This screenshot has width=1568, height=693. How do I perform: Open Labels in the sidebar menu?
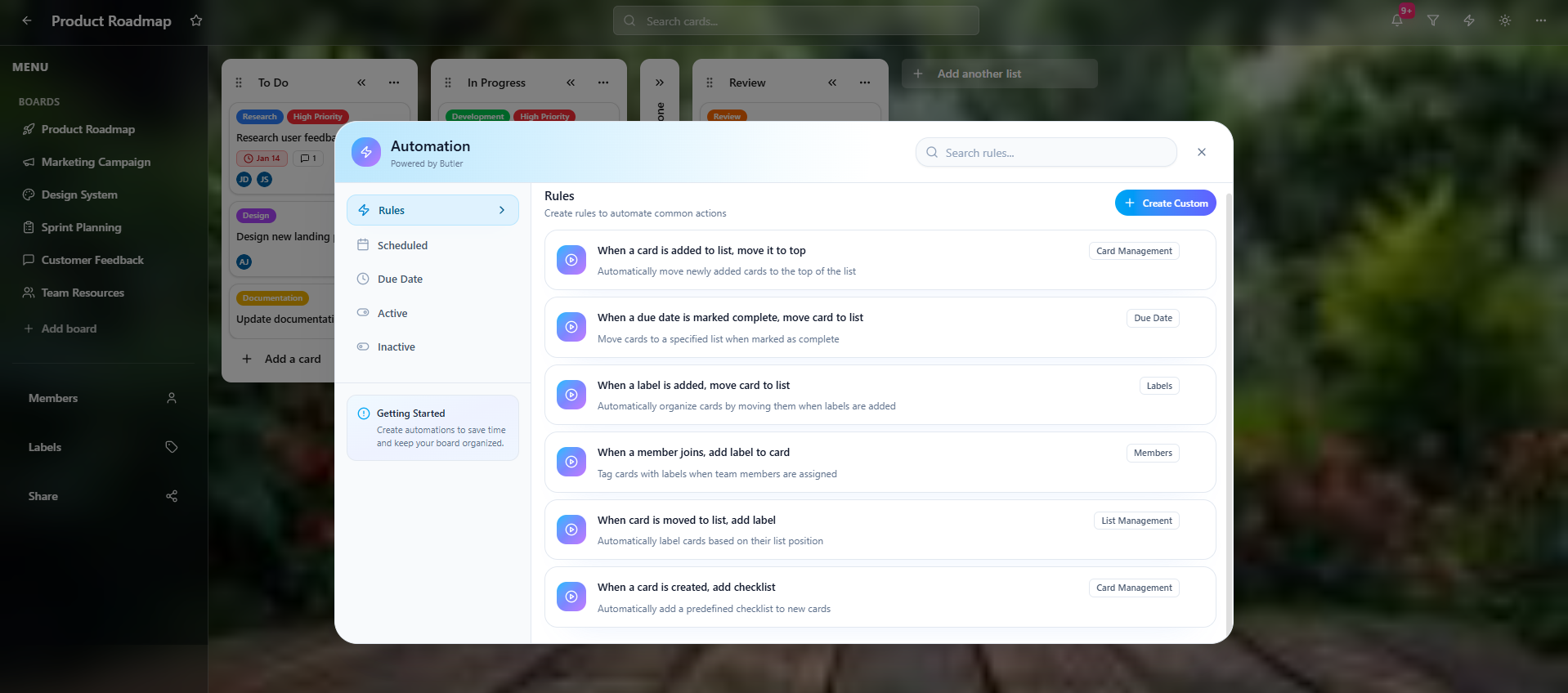[45, 447]
